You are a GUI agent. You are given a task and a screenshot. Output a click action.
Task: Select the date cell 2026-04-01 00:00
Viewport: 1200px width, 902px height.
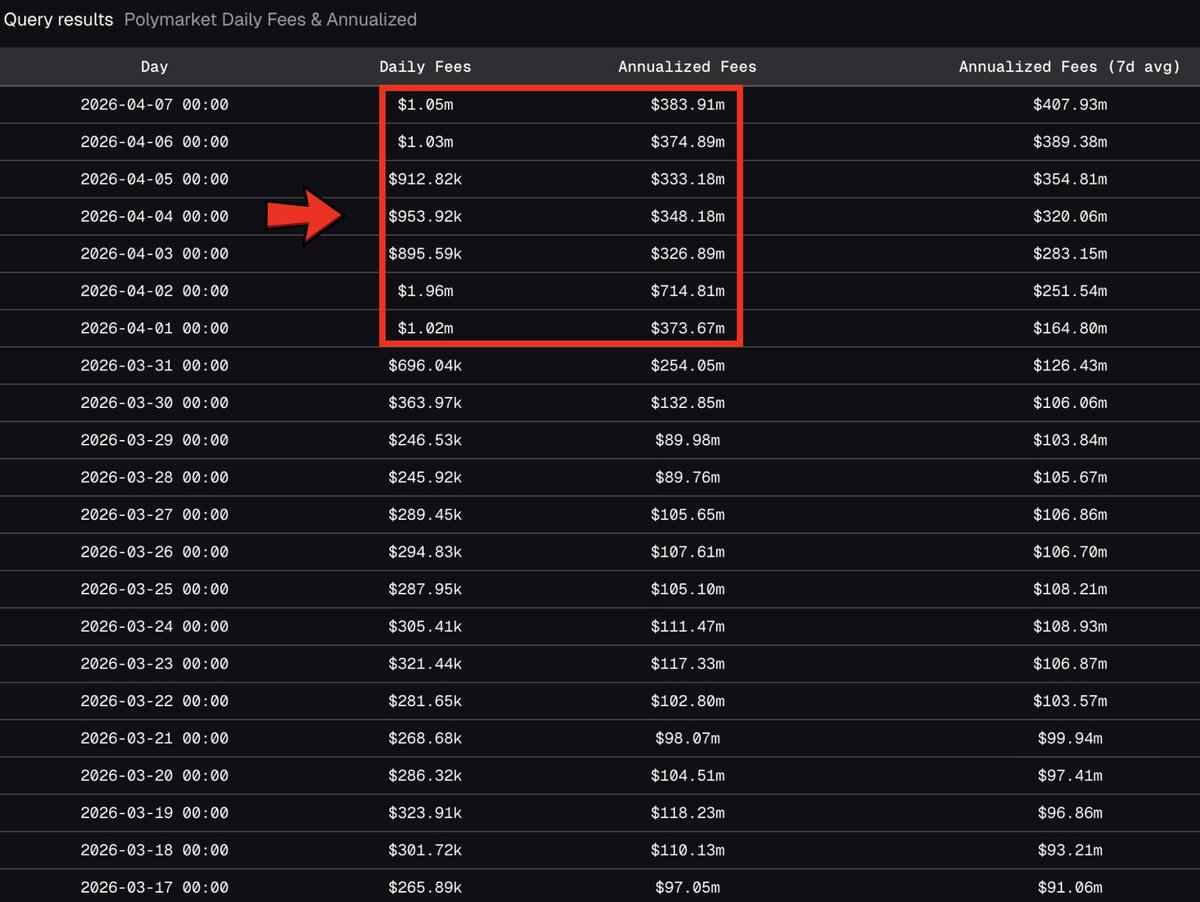(x=154, y=328)
